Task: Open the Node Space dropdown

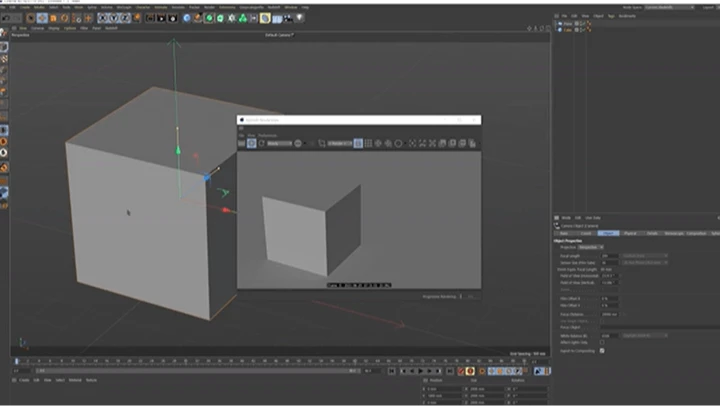Action: tap(669, 7)
